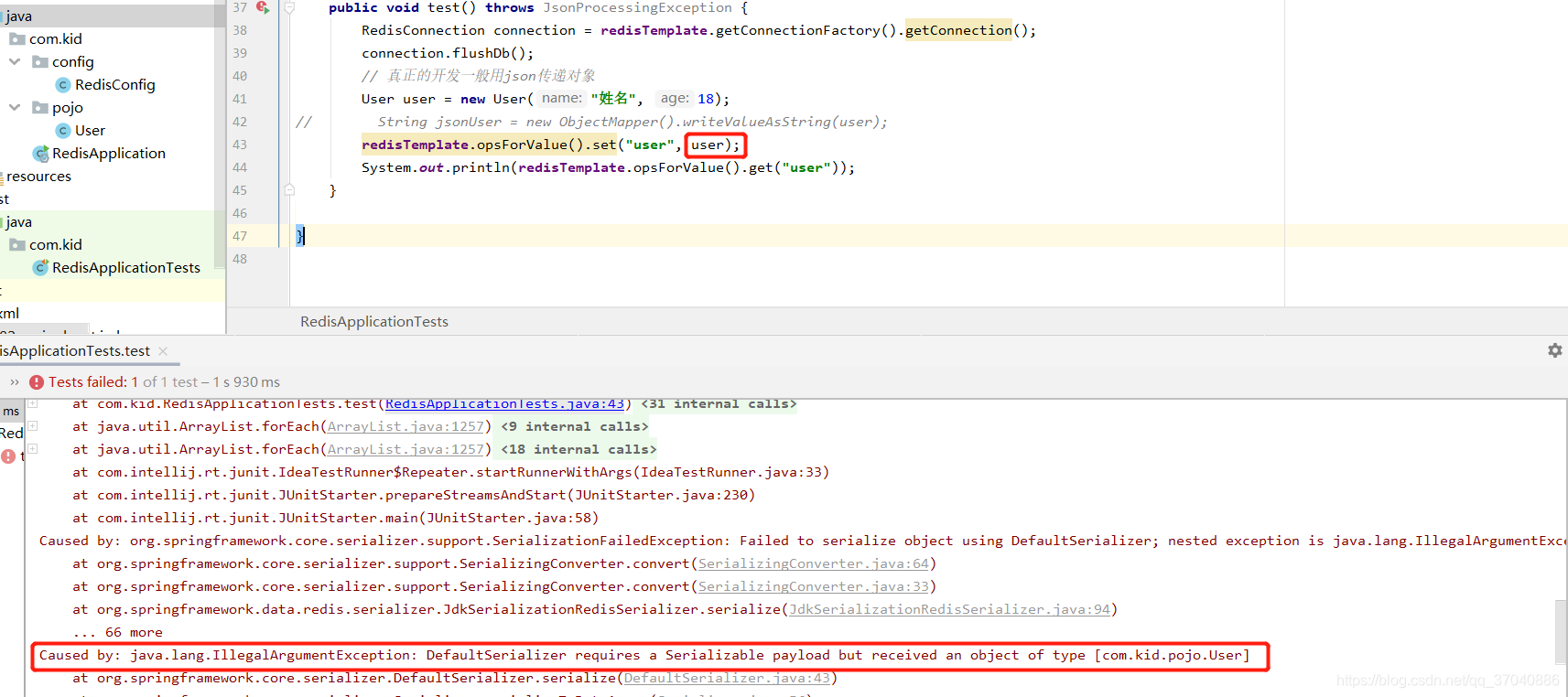Switch to the isApplicationTests.test run tab

point(75,351)
